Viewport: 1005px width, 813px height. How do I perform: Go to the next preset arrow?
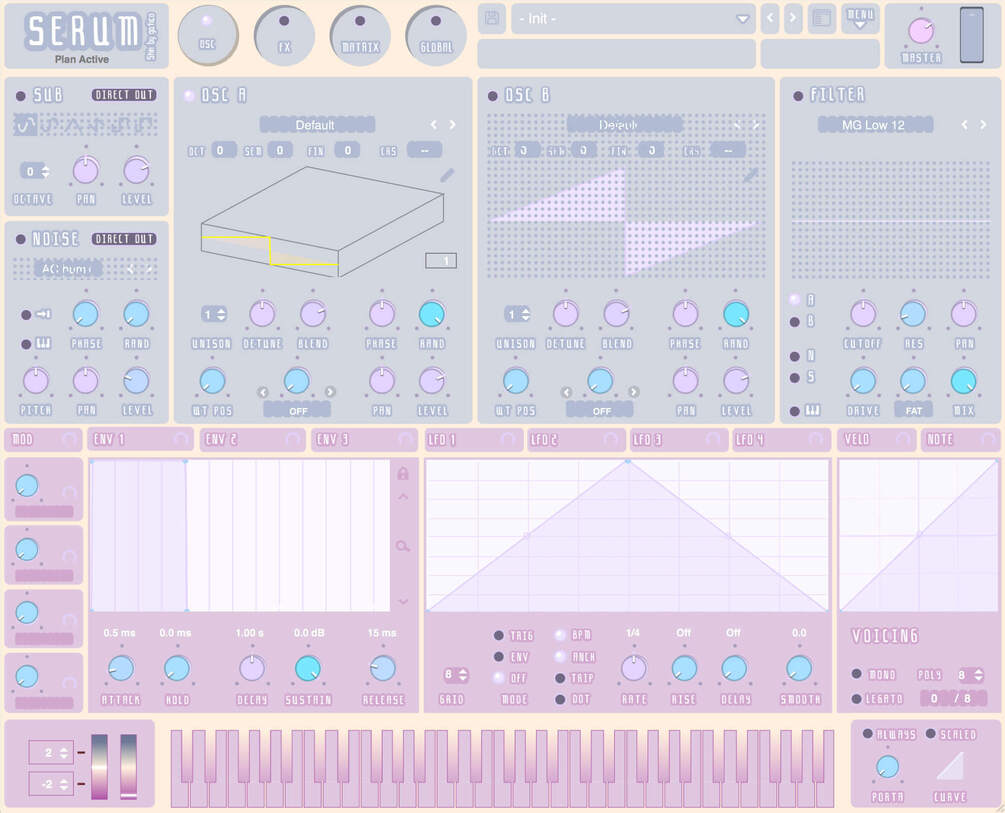pyautogui.click(x=793, y=18)
